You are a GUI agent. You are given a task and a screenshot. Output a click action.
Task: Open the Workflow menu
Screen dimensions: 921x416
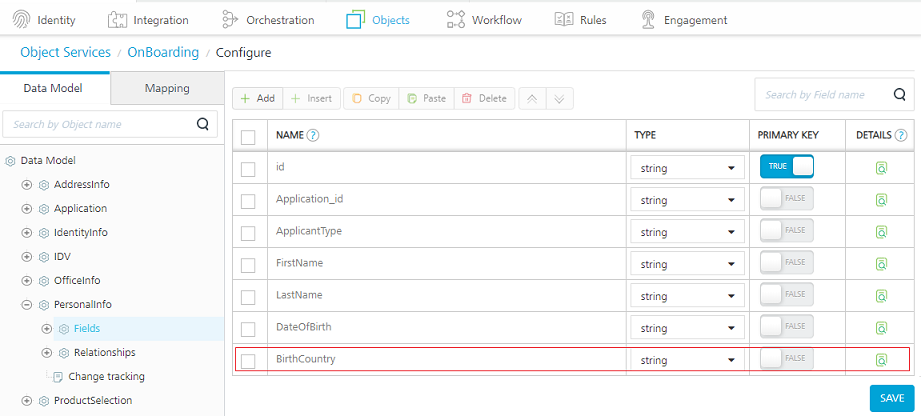pyautogui.click(x=484, y=19)
